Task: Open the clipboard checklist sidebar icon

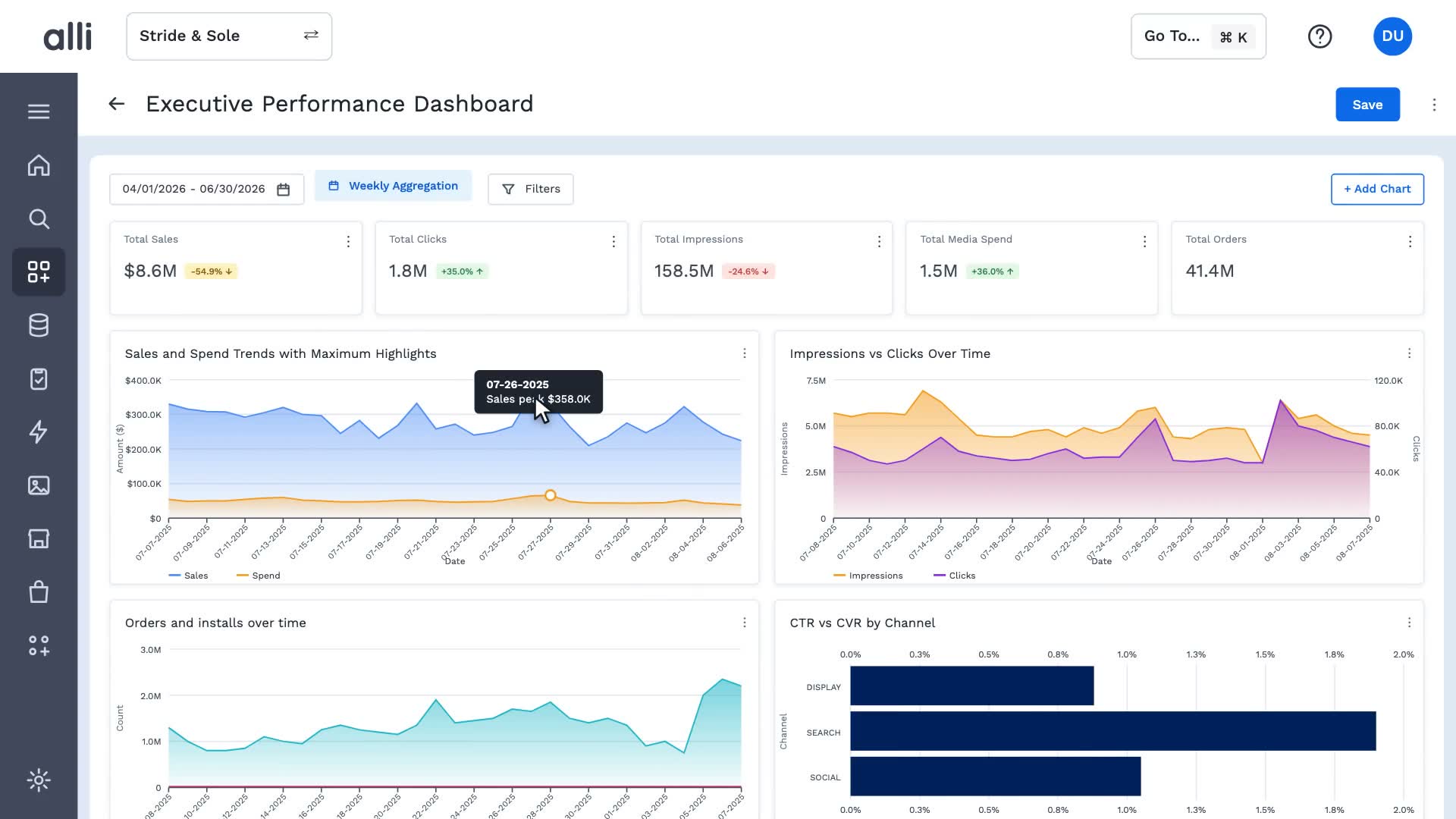Action: (39, 378)
